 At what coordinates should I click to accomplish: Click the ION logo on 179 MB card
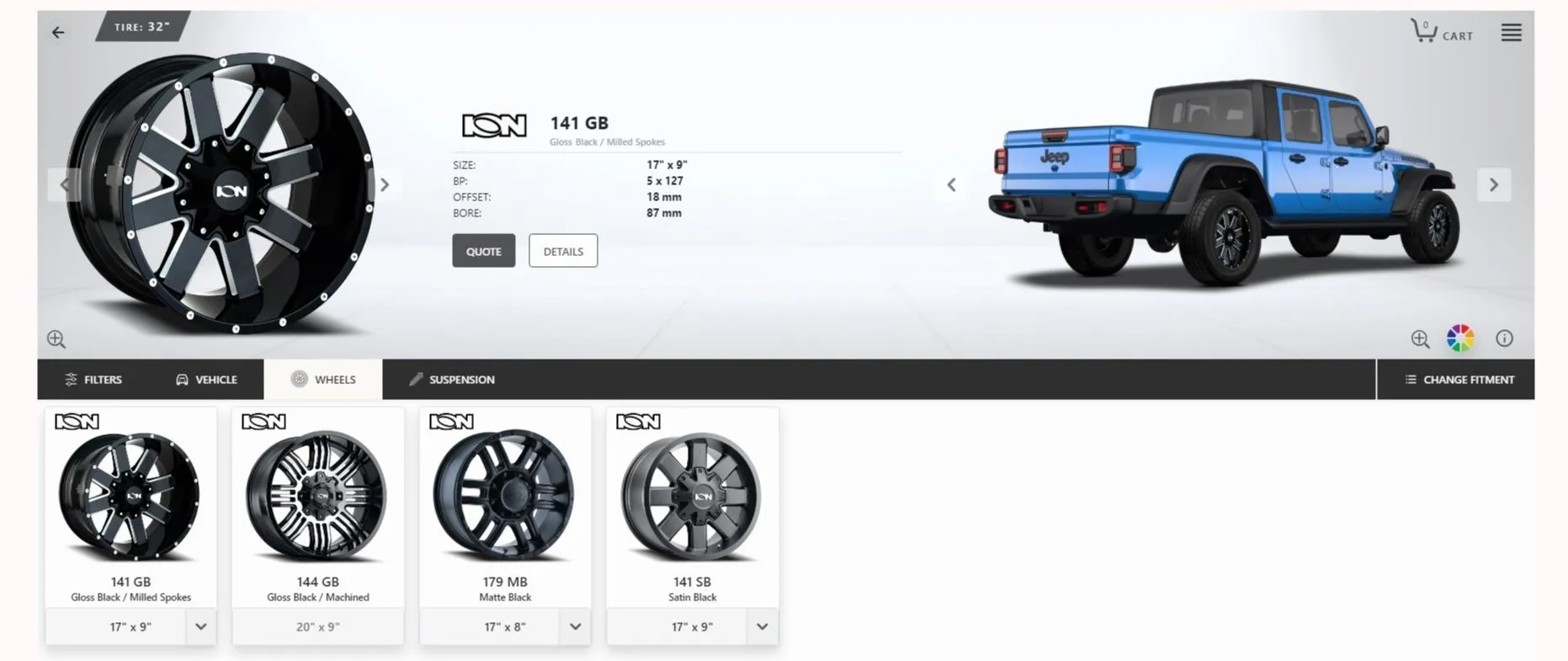[x=451, y=422]
